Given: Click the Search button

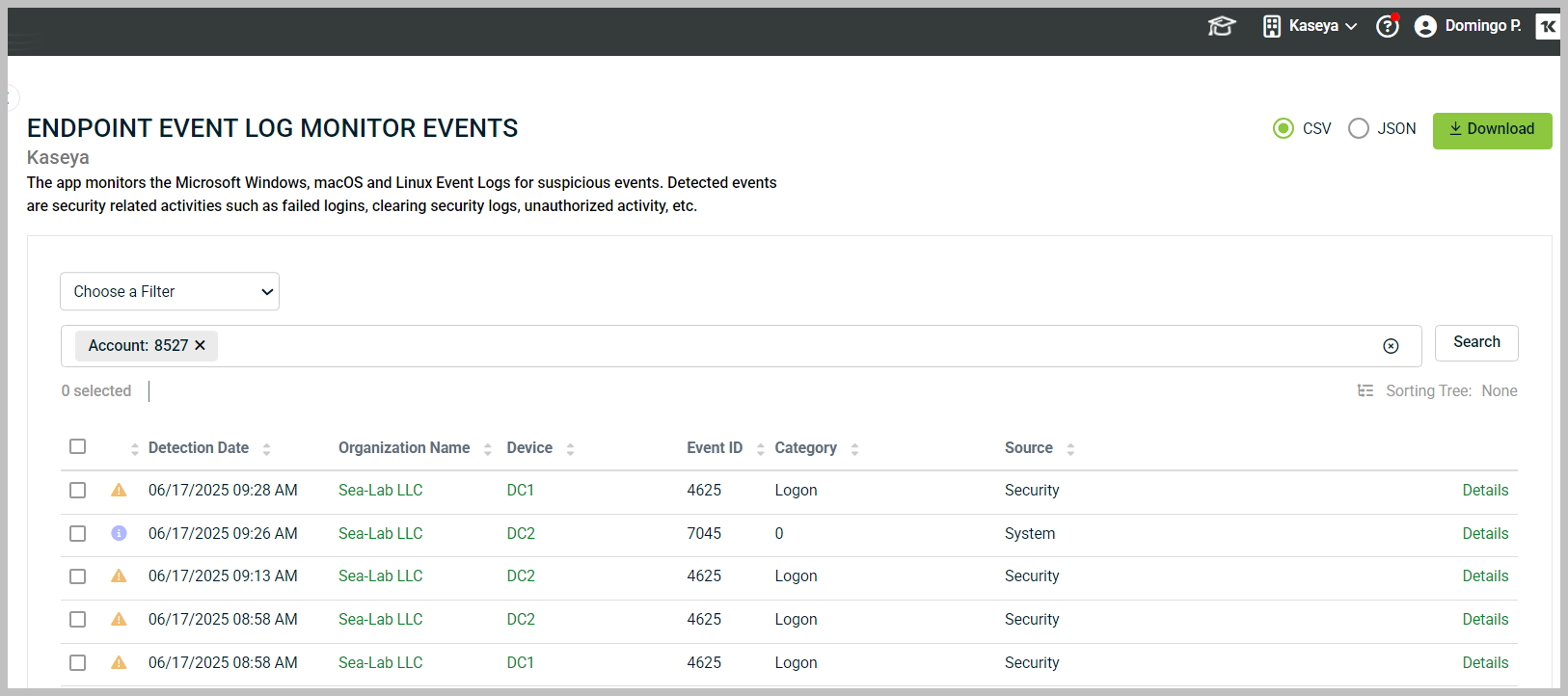Looking at the screenshot, I should (1476, 342).
